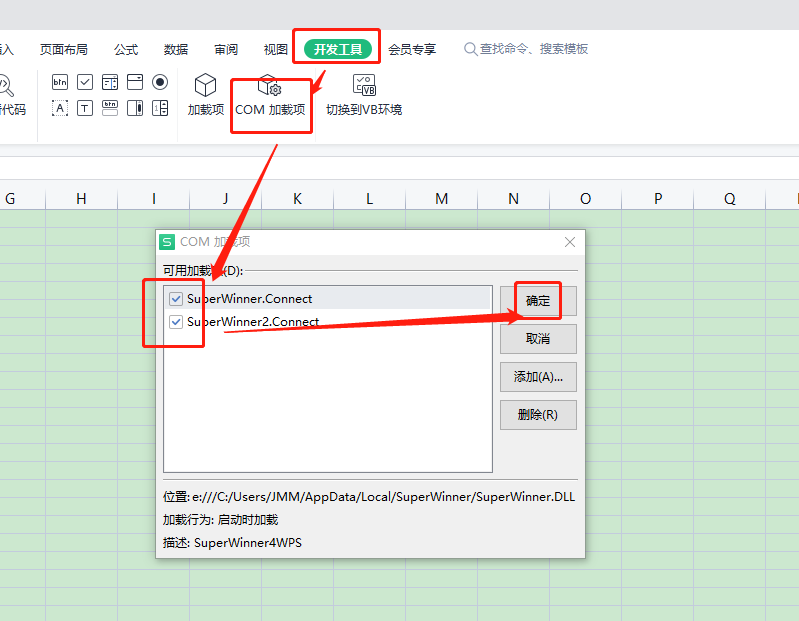The width and height of the screenshot is (799, 621).
Task: Insert a spin button form control
Action: point(159,107)
